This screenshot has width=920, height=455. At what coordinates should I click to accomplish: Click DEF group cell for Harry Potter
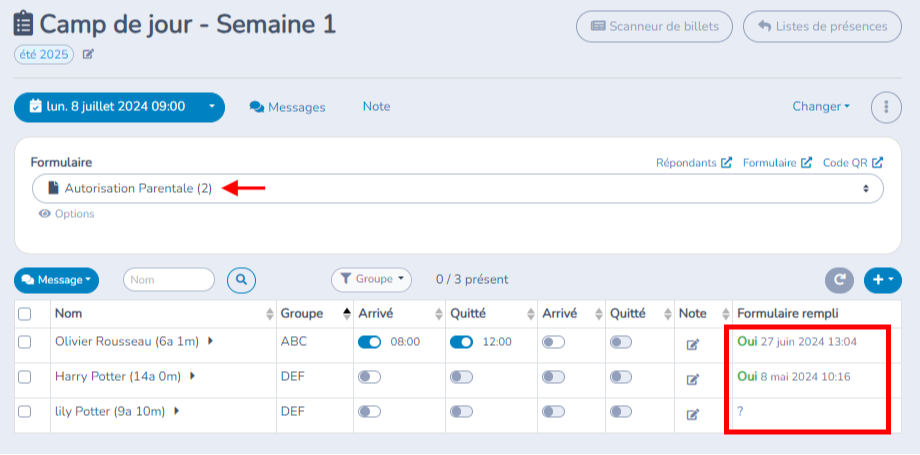(293, 377)
